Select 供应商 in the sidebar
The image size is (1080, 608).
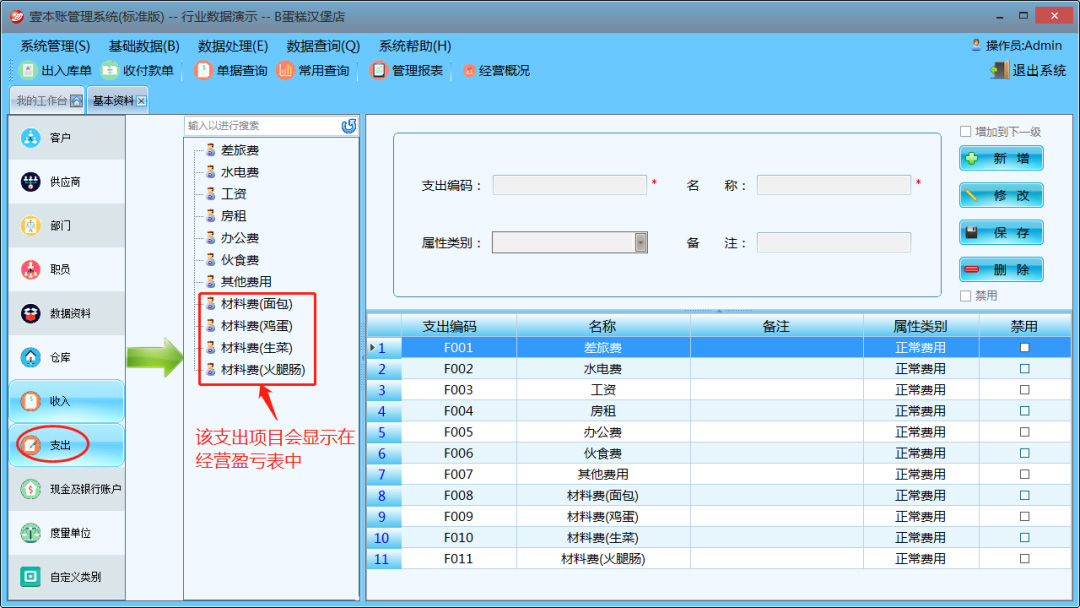point(67,182)
